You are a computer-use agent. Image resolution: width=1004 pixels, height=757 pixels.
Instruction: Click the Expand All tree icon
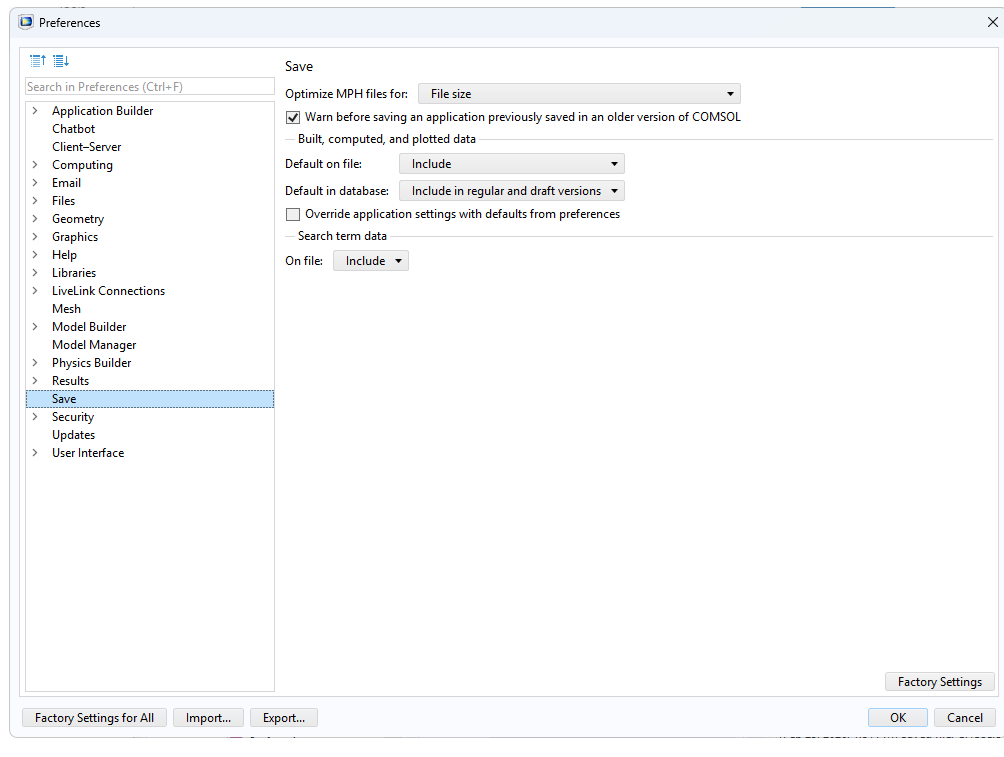60,61
